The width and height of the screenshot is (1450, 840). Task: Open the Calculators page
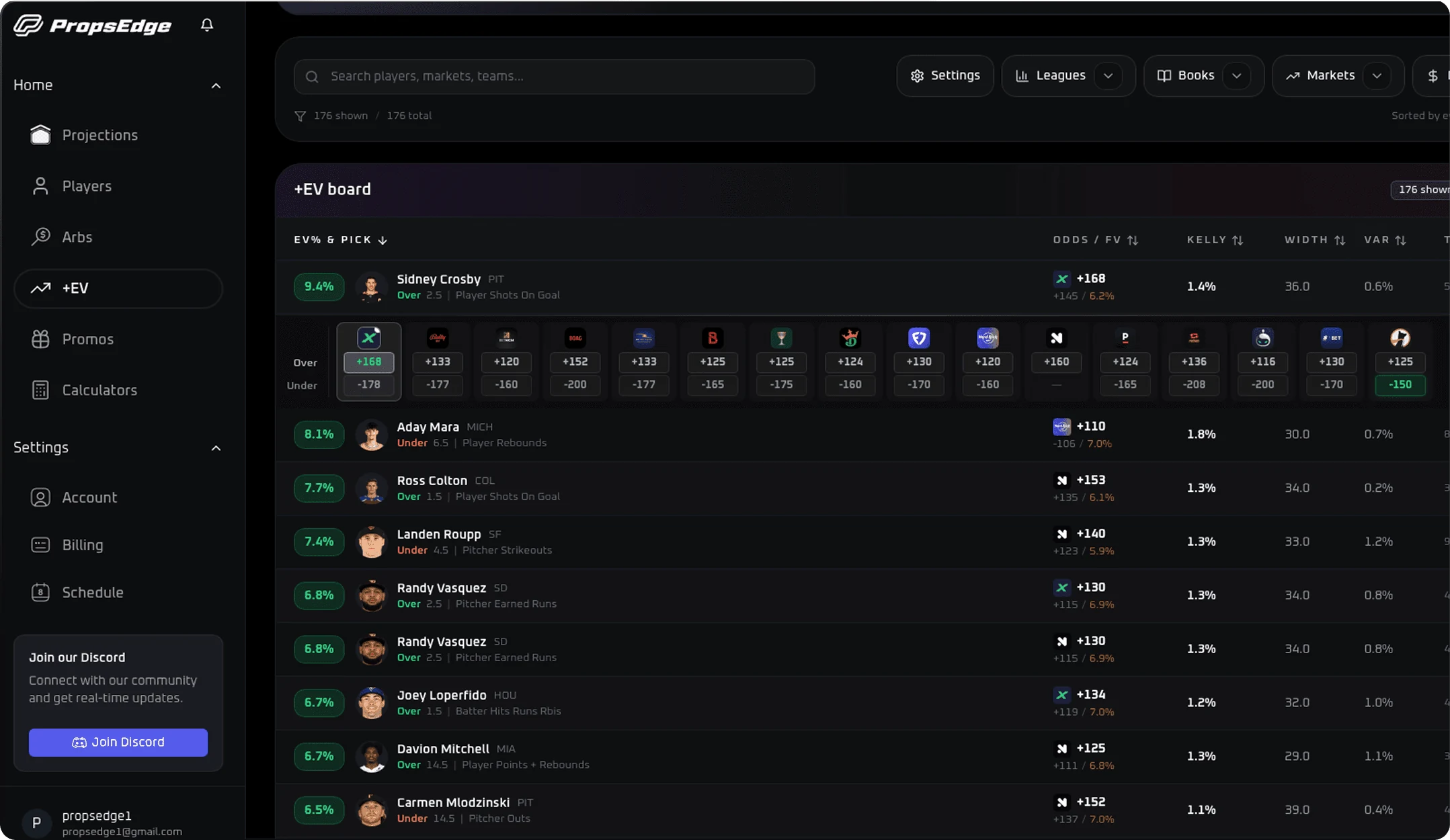point(118,390)
